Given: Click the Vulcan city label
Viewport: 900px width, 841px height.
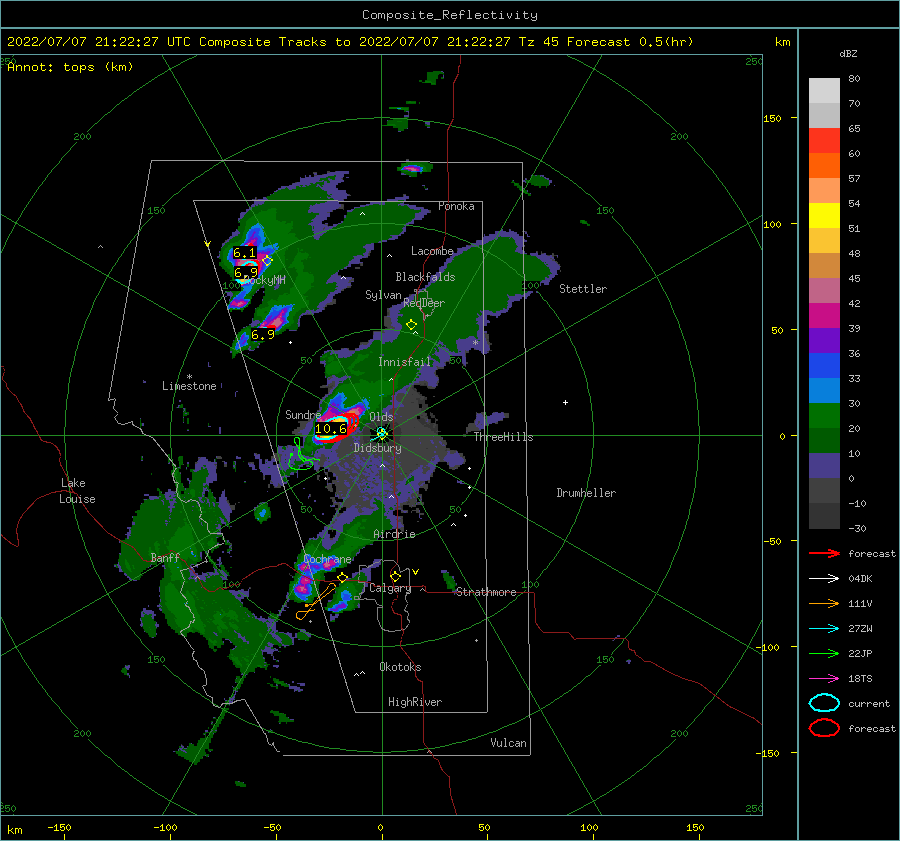Looking at the screenshot, I should pyautogui.click(x=508, y=743).
